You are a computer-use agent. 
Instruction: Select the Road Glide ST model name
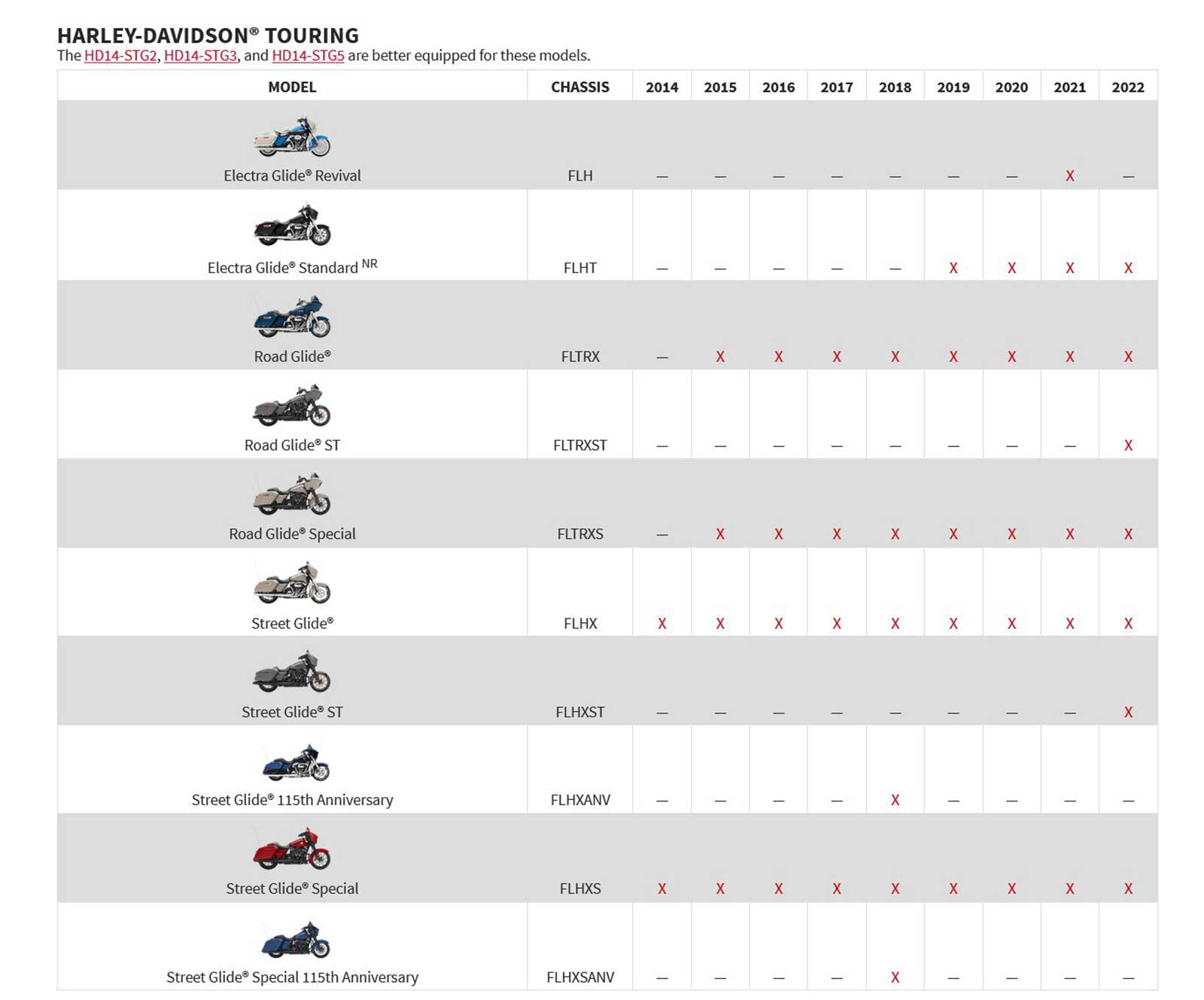tap(292, 445)
